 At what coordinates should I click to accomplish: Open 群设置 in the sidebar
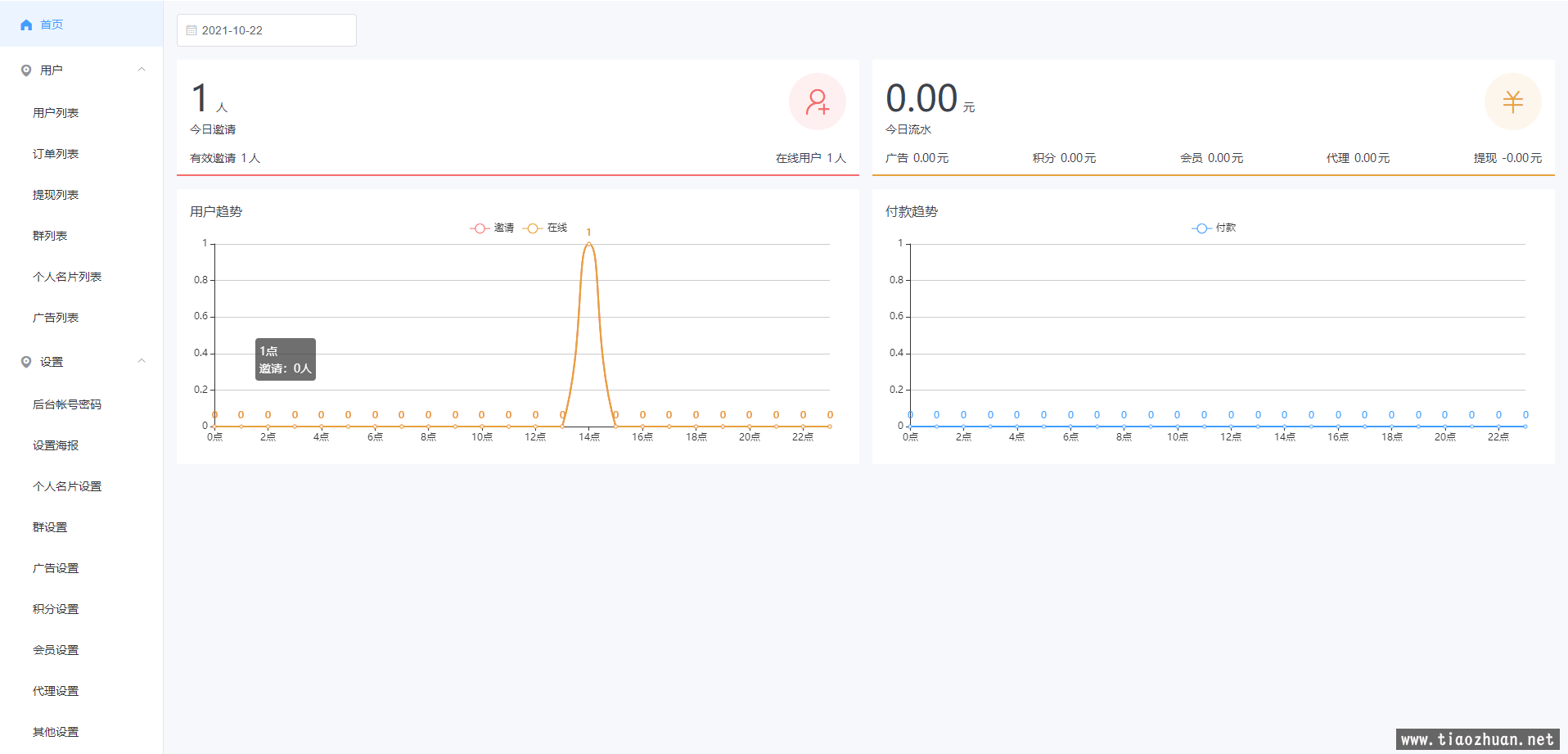(x=50, y=527)
